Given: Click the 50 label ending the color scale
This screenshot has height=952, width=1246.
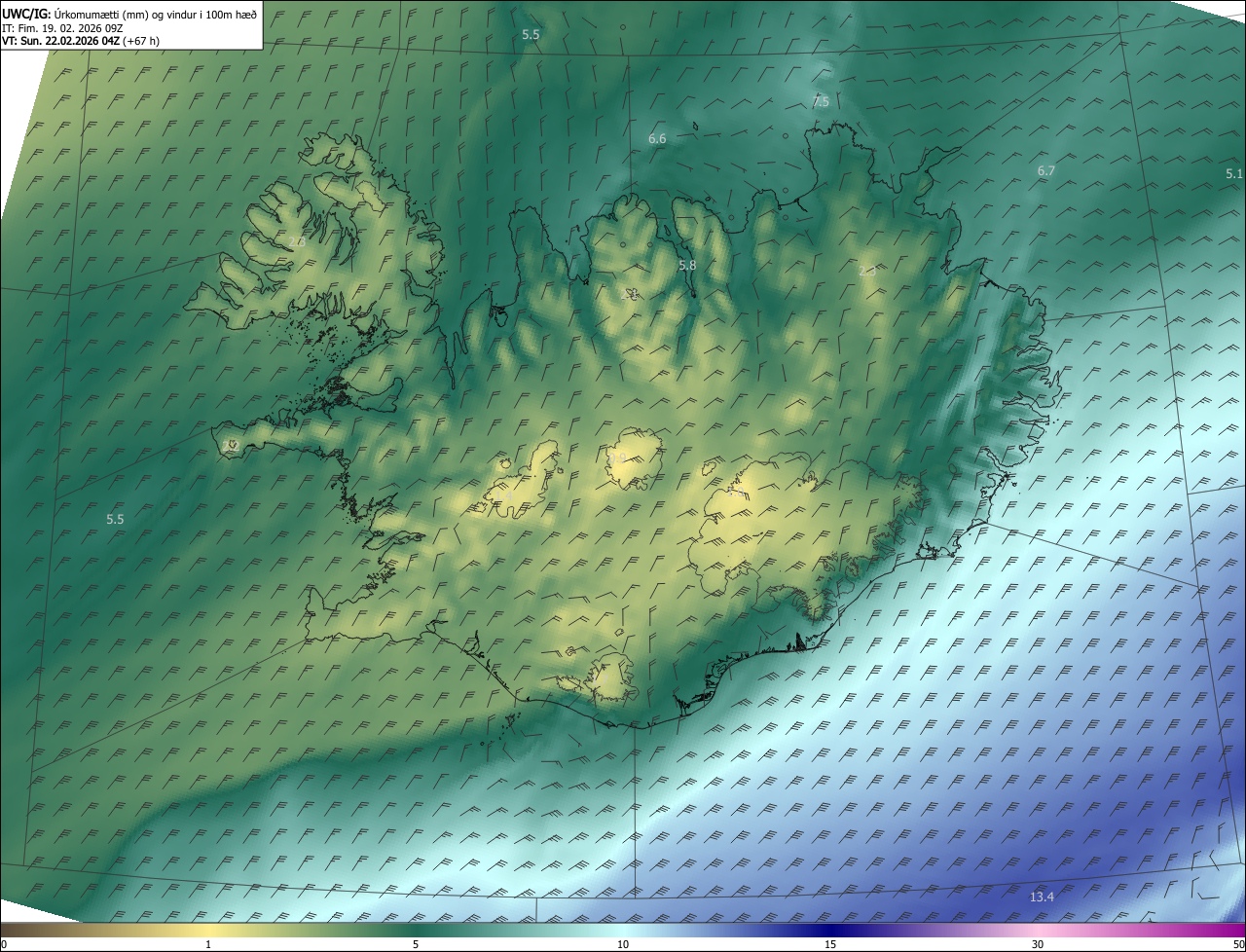Looking at the screenshot, I should tap(1238, 944).
